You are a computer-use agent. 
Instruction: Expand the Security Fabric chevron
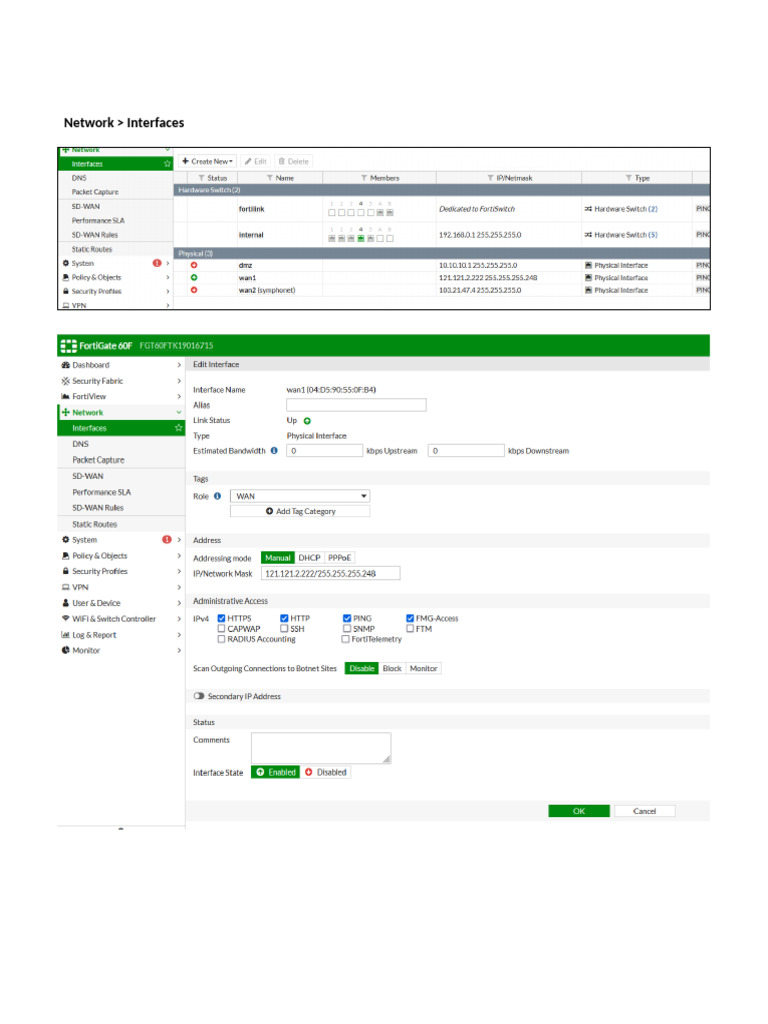pyautogui.click(x=179, y=381)
